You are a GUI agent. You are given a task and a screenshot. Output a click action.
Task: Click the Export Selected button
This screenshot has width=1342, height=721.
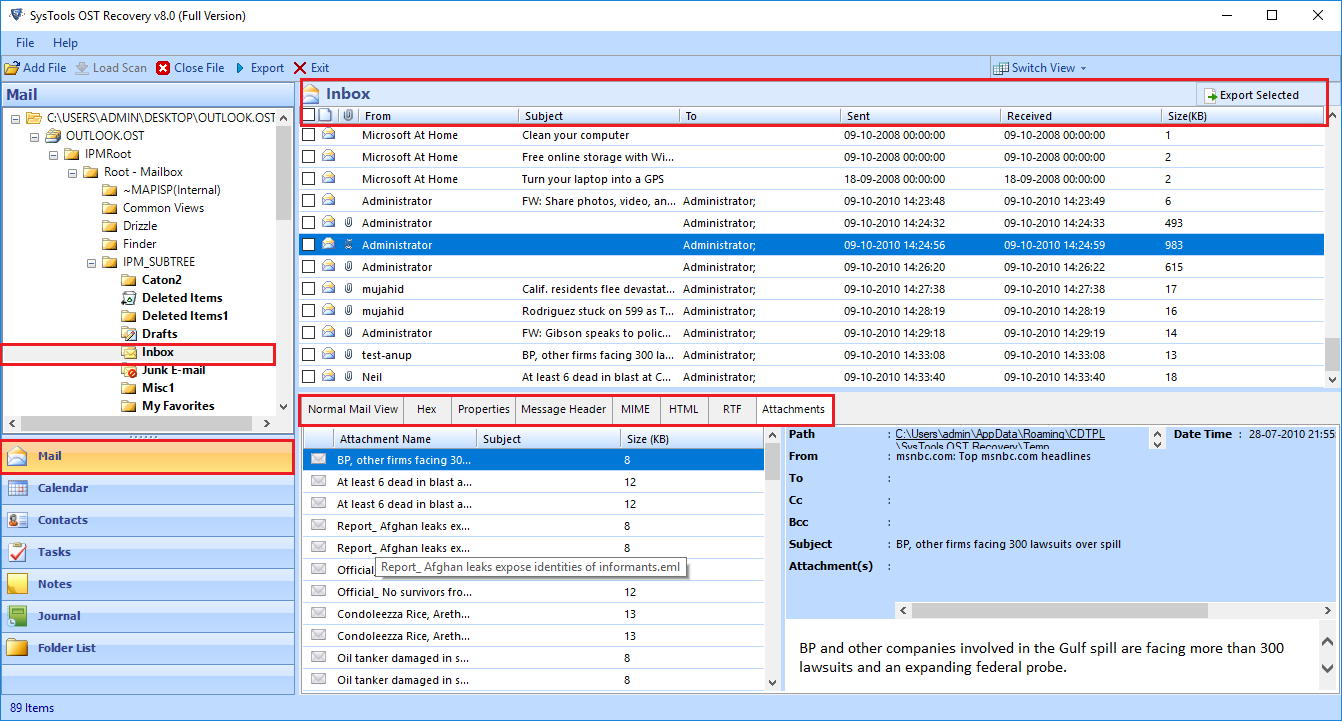point(1251,95)
